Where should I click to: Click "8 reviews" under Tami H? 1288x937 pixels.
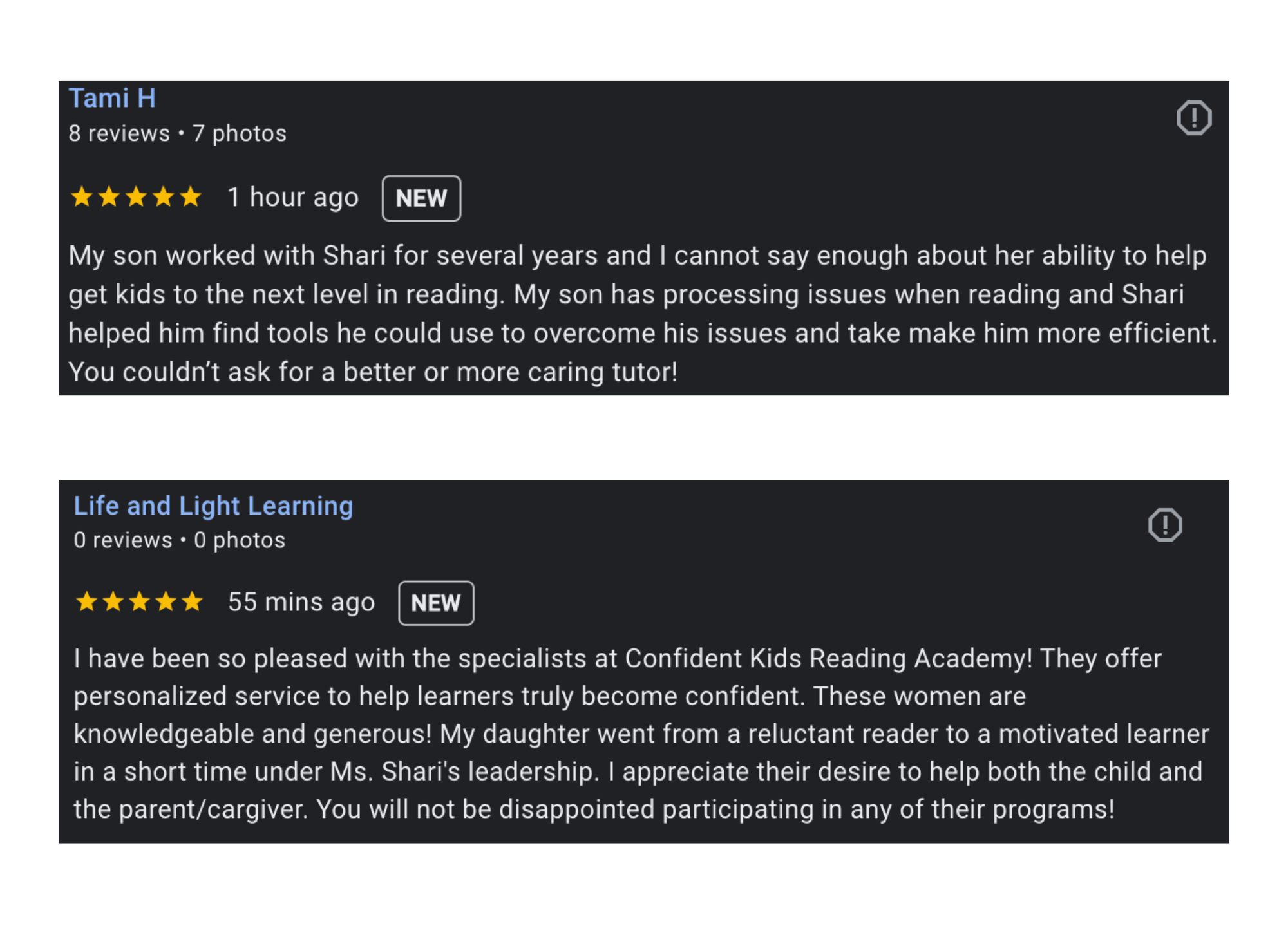tap(119, 133)
